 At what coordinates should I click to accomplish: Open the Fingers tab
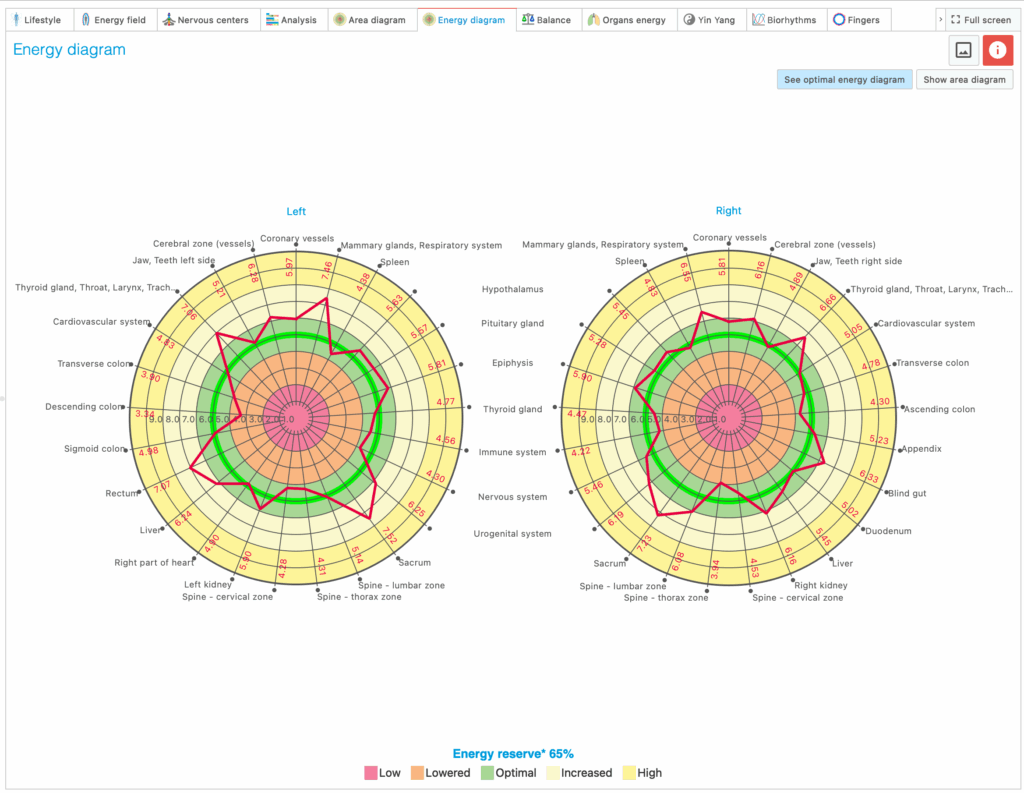click(x=856, y=20)
